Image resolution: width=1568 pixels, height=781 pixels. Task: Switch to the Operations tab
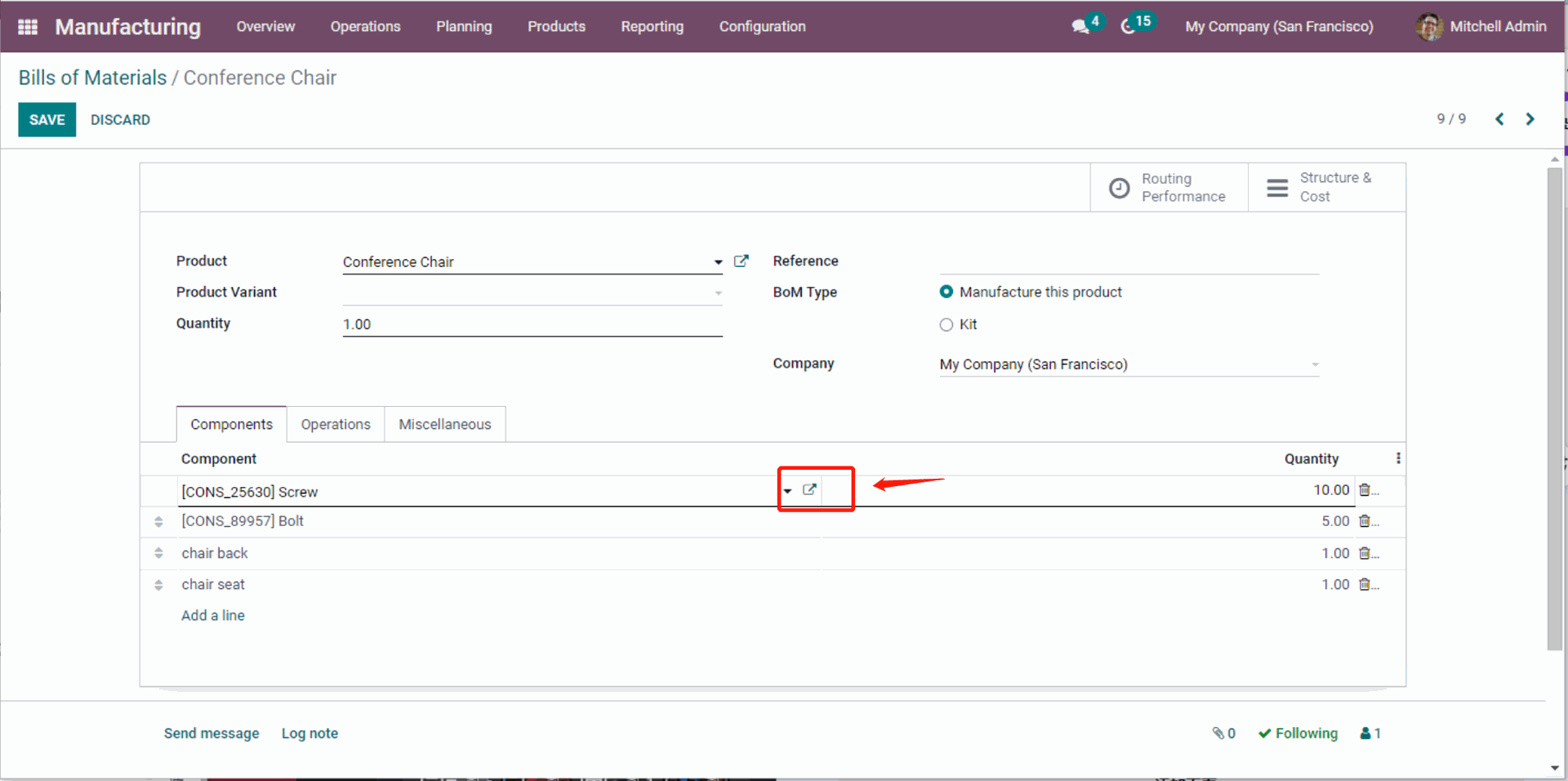click(335, 424)
